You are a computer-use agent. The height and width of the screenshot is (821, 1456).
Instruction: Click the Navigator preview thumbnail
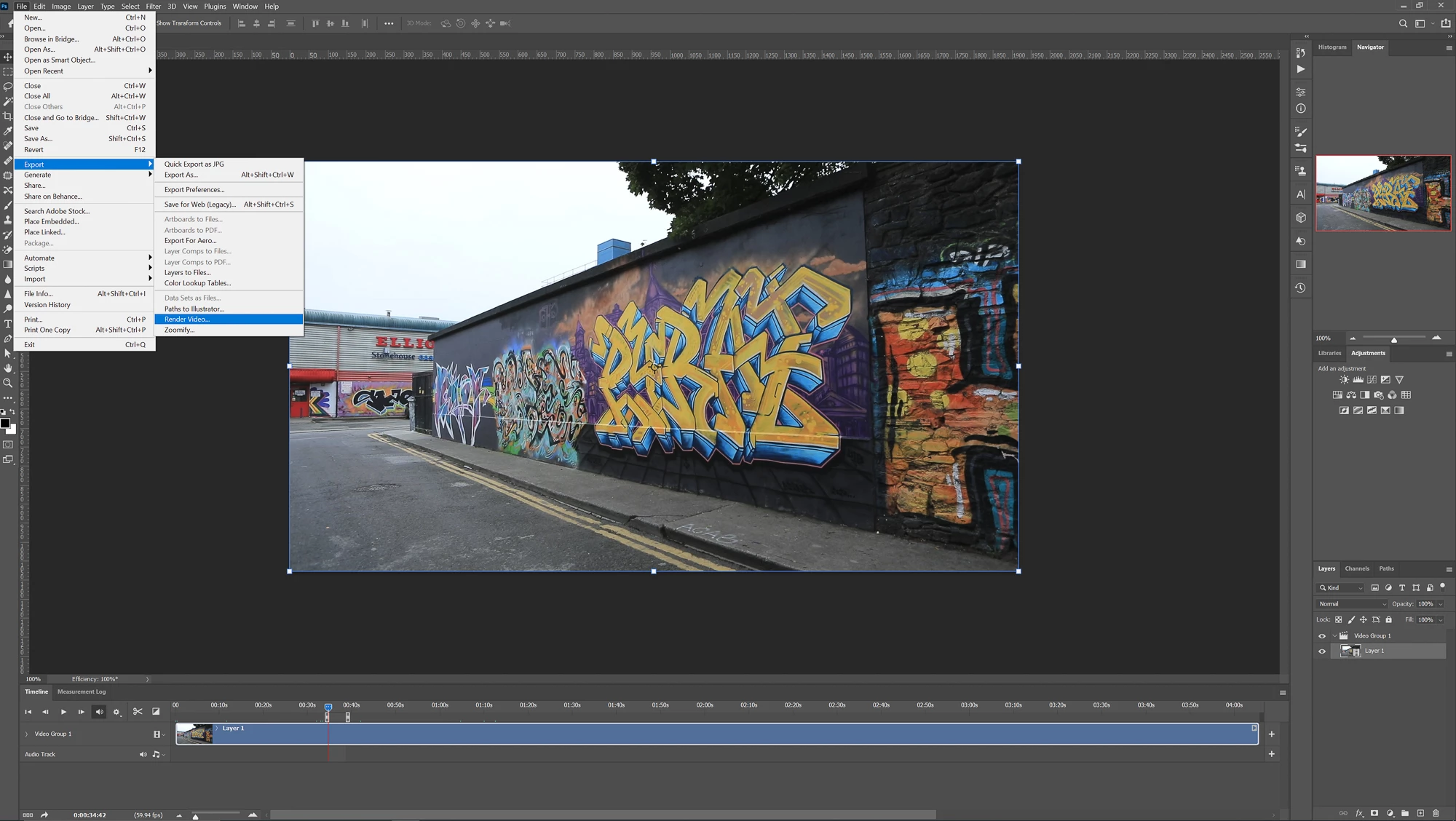[1382, 193]
